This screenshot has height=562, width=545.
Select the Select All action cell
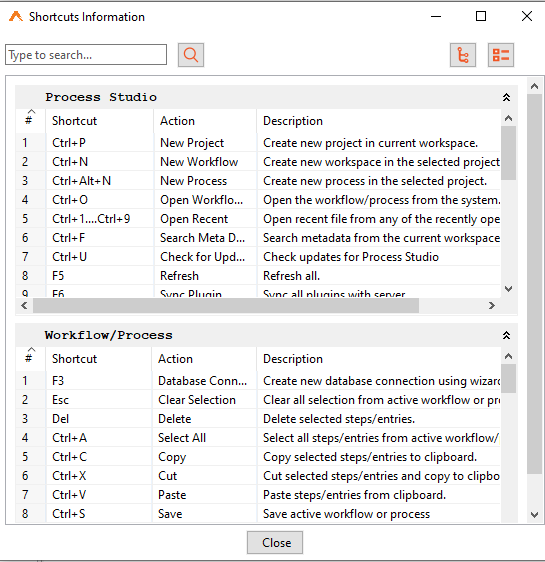point(204,438)
